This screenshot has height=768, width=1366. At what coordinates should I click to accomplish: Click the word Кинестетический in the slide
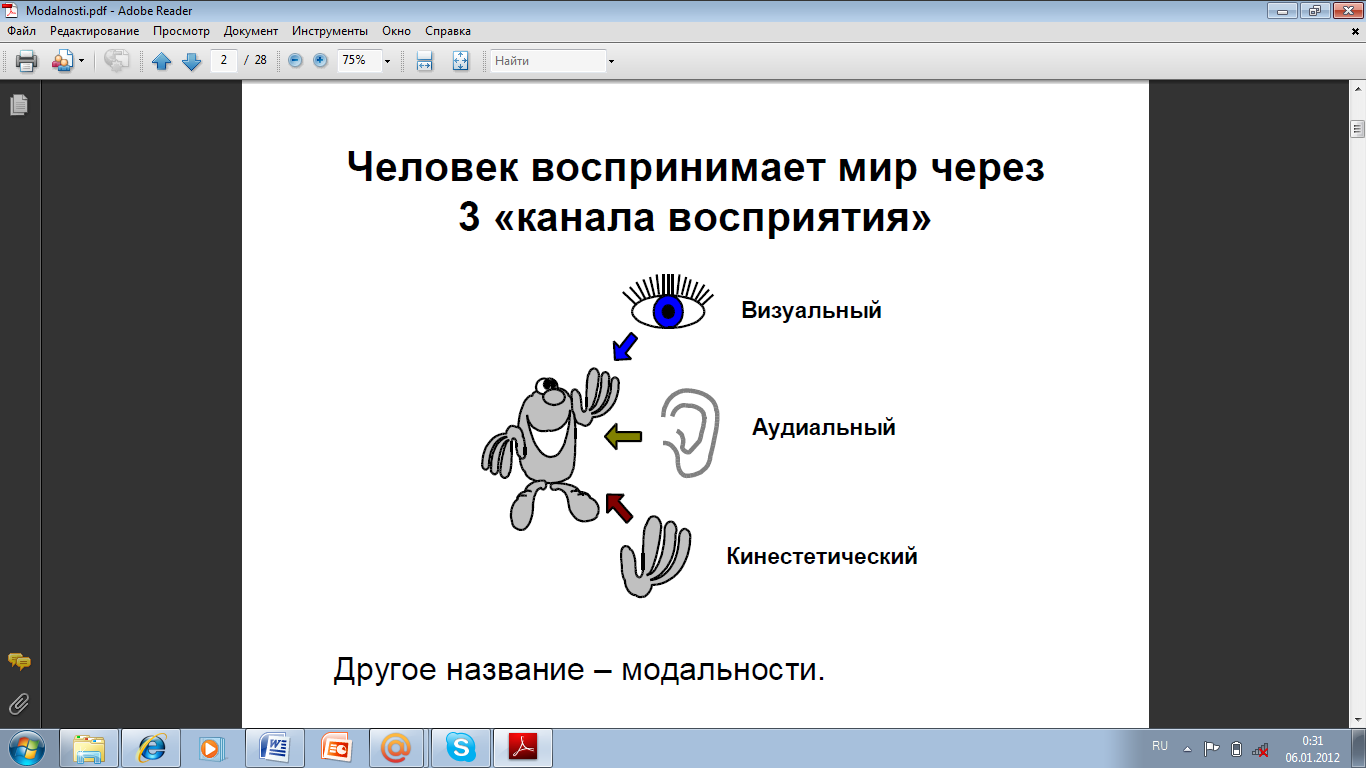[822, 556]
